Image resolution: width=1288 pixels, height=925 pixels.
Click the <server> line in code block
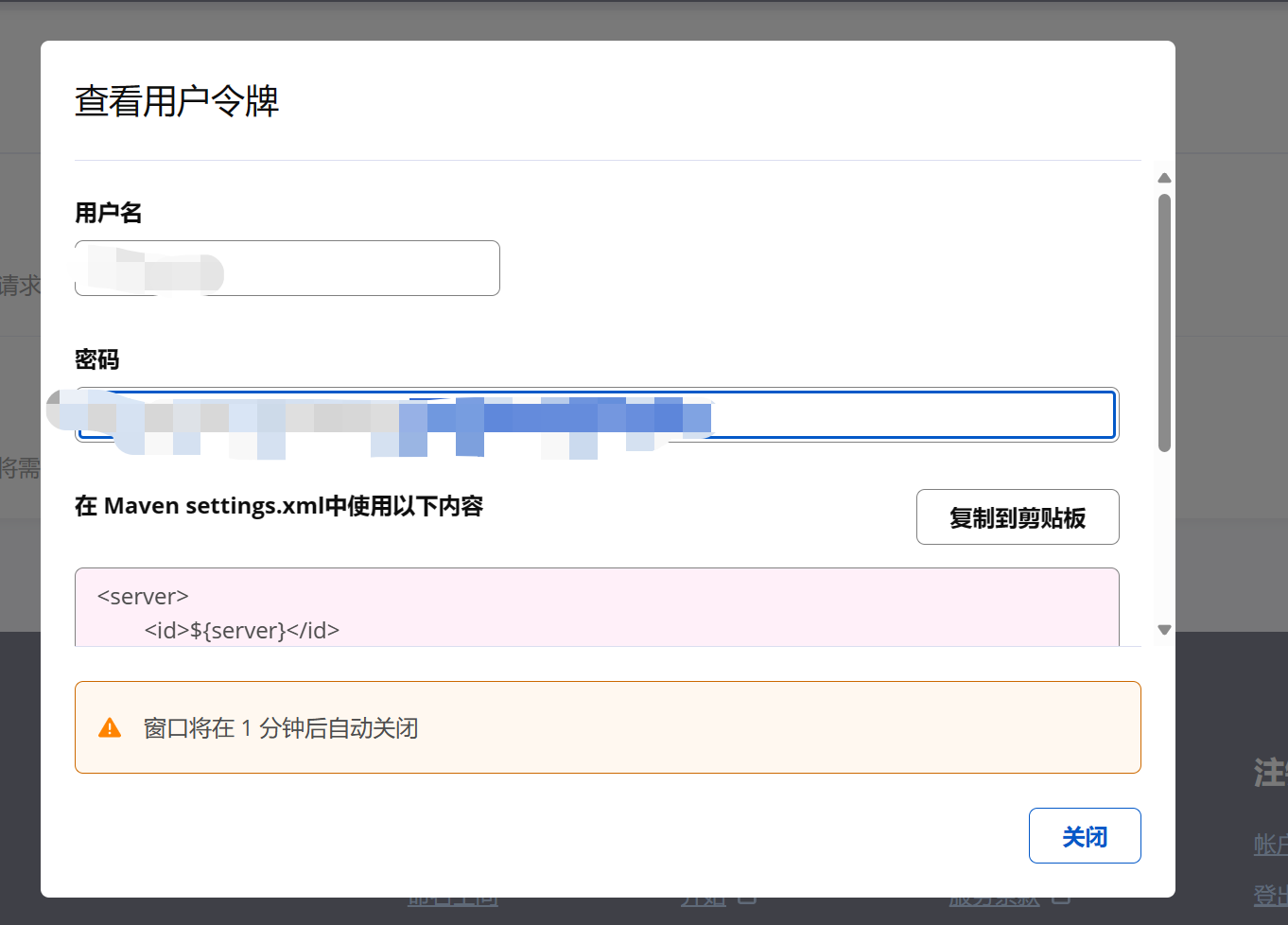point(143,597)
